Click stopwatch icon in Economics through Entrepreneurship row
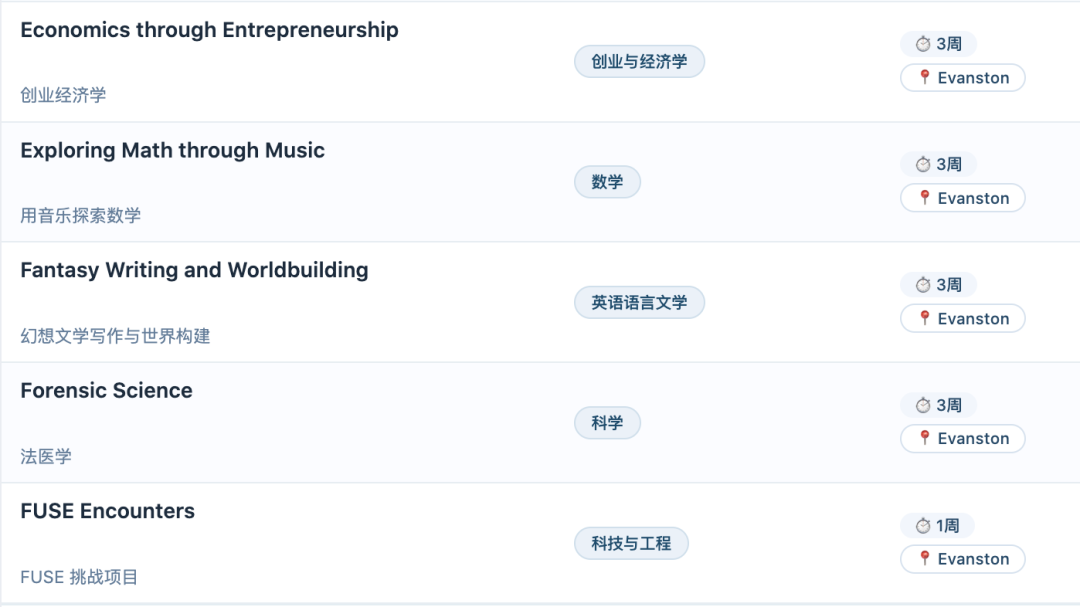 pyautogui.click(x=923, y=44)
